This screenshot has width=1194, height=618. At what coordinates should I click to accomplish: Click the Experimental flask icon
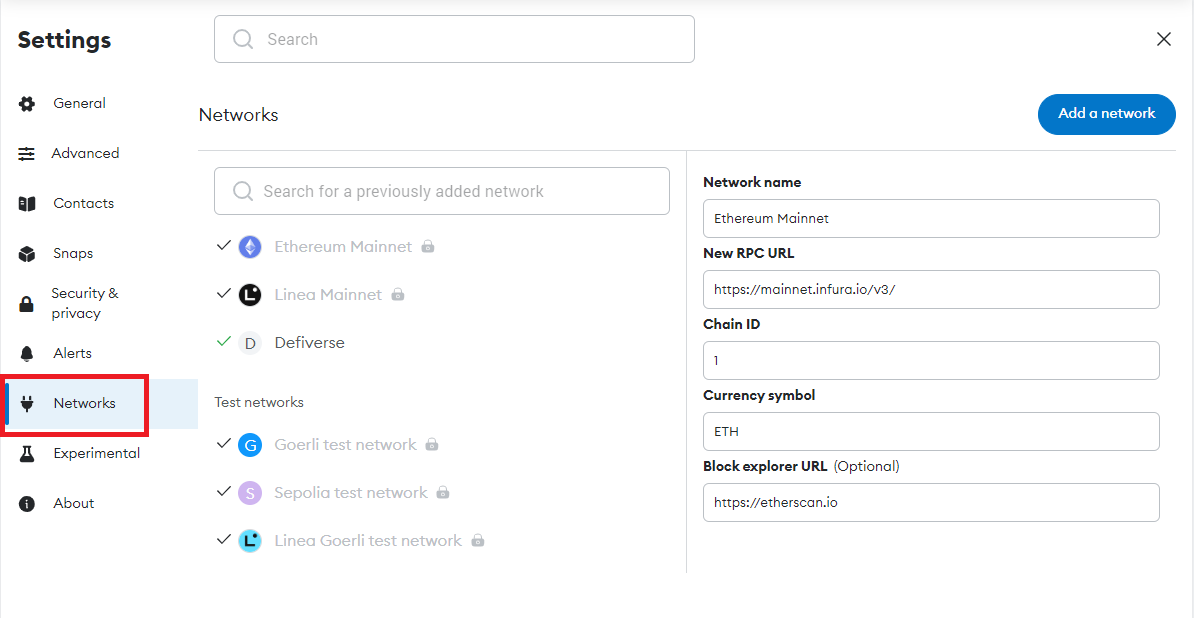27,454
